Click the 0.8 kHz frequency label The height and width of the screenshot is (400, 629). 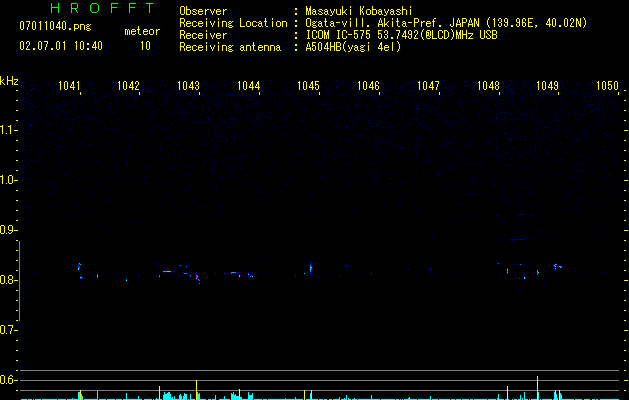[x=8, y=280]
